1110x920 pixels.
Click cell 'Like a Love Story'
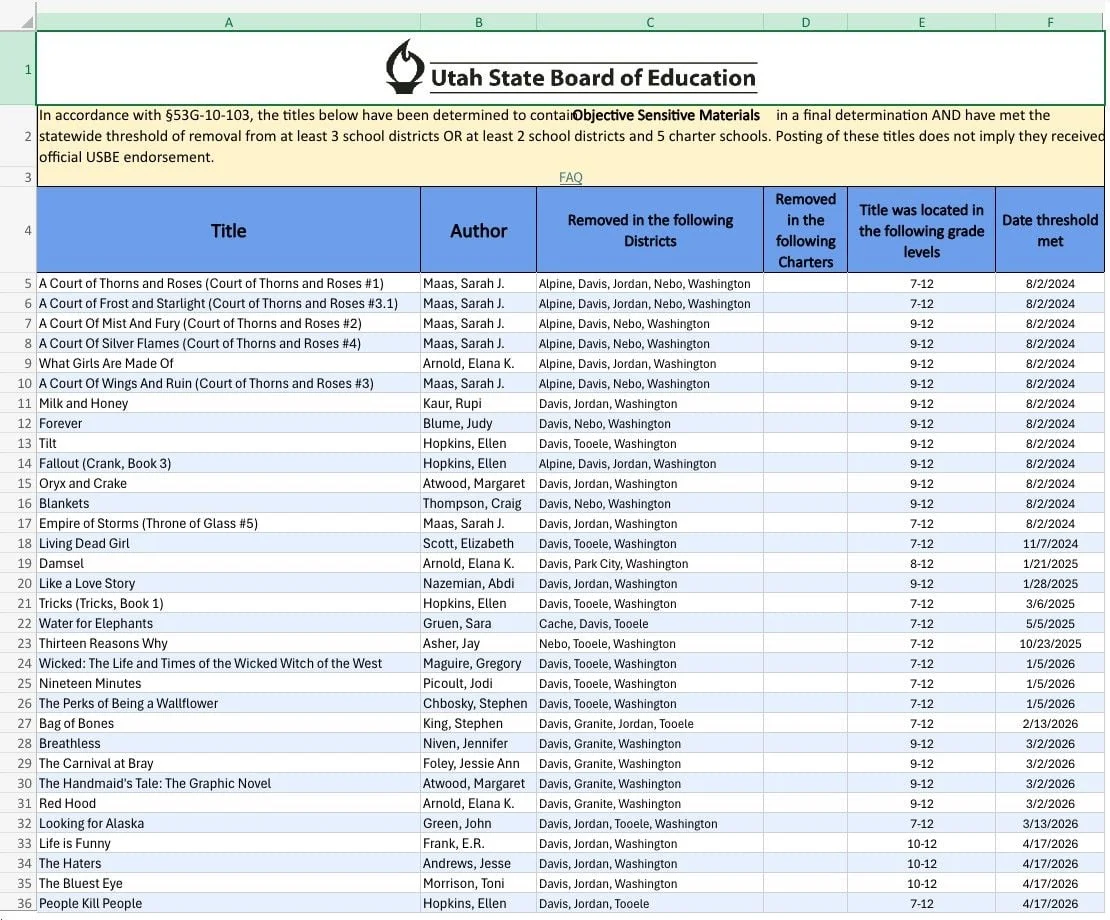tap(228, 583)
